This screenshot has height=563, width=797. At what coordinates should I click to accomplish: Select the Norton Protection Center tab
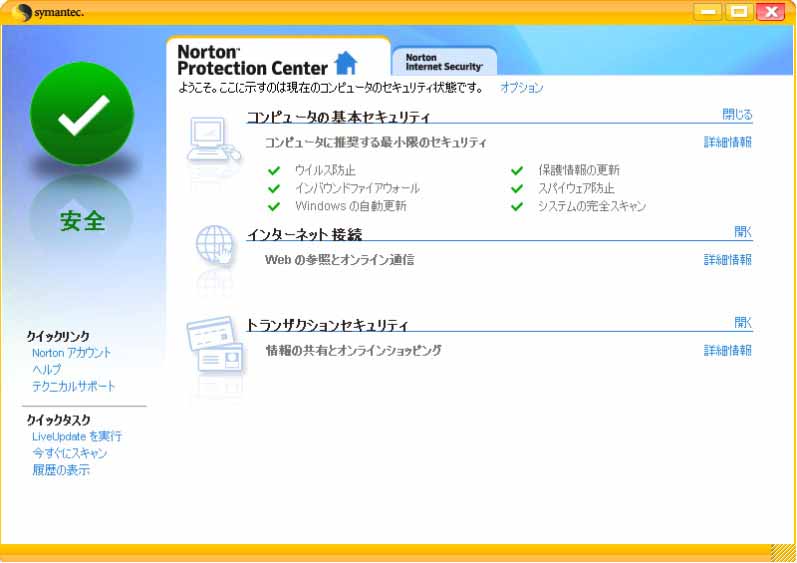(x=278, y=57)
